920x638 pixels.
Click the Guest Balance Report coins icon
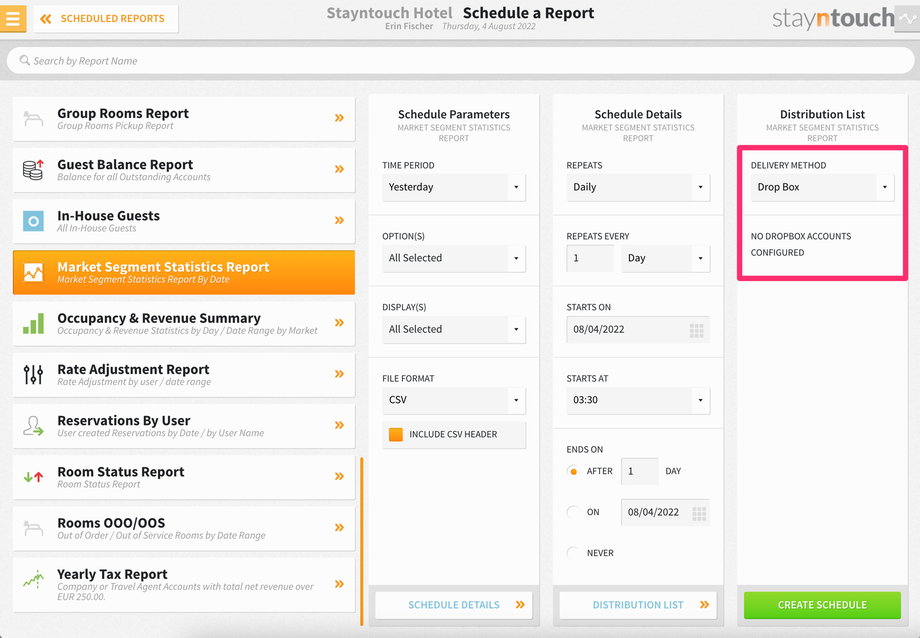pos(33,170)
